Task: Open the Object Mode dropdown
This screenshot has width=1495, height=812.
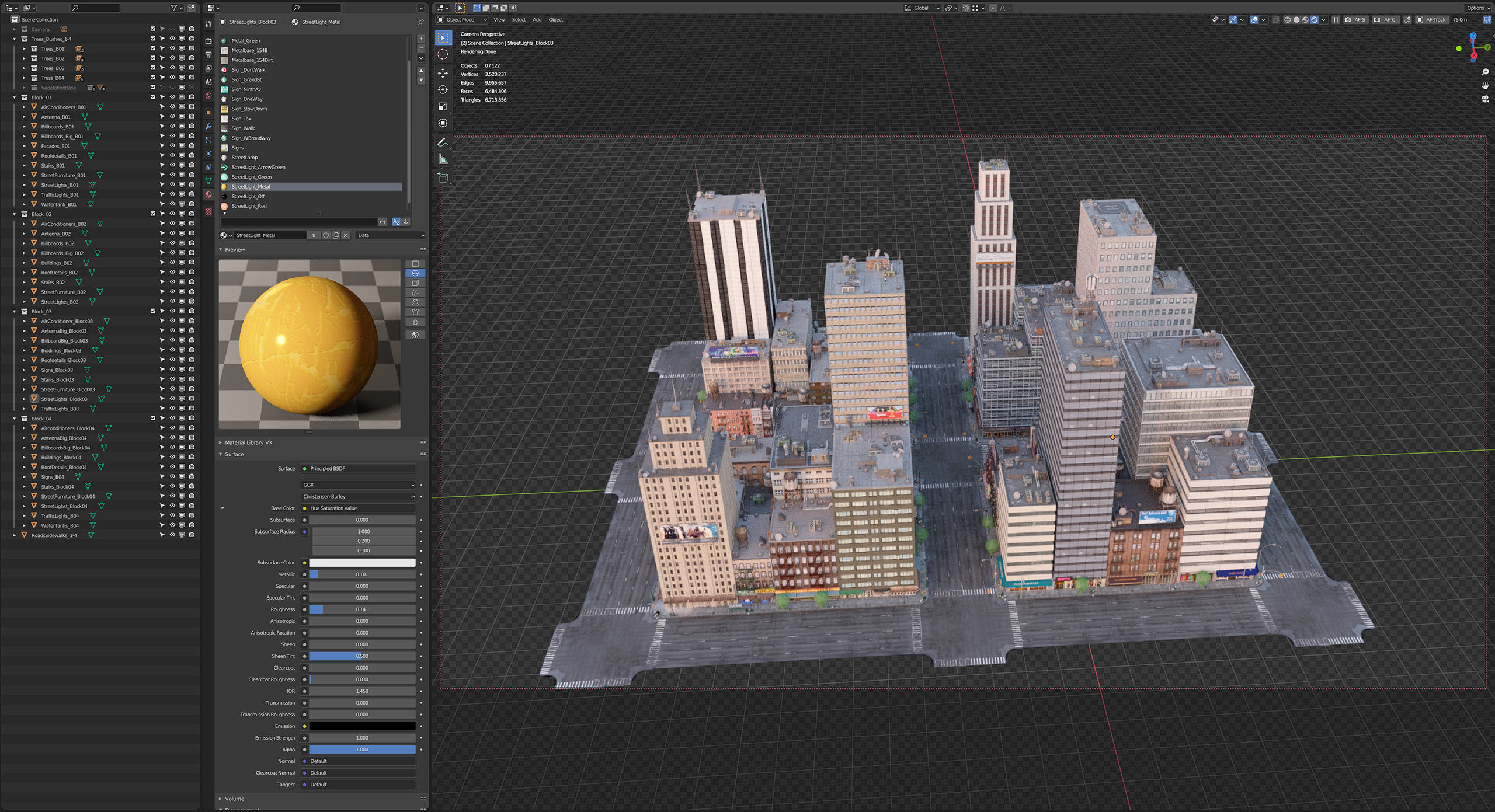Action: 462,20
